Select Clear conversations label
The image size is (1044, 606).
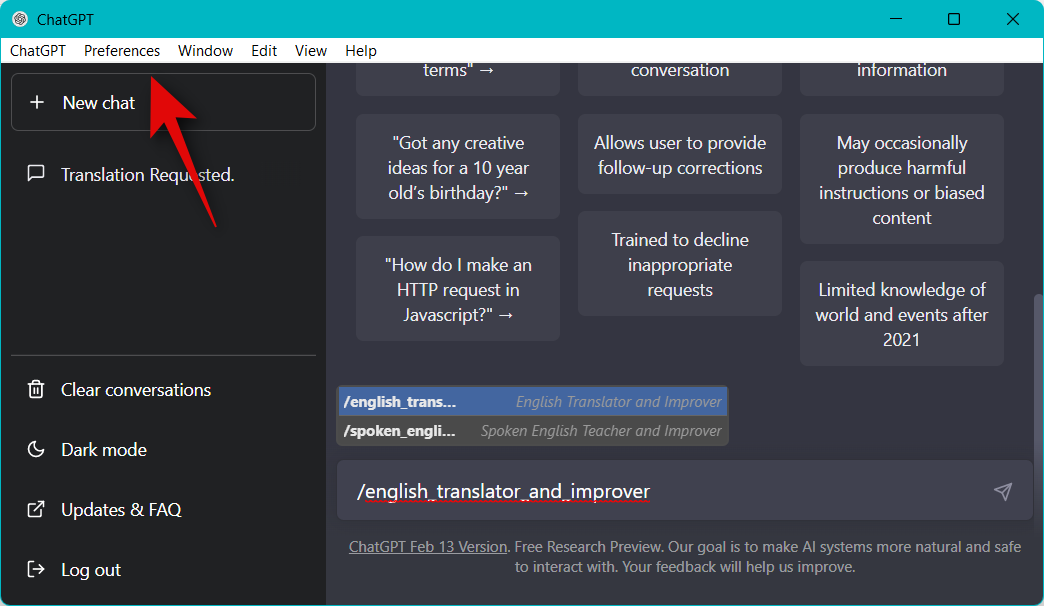pyautogui.click(x=136, y=390)
